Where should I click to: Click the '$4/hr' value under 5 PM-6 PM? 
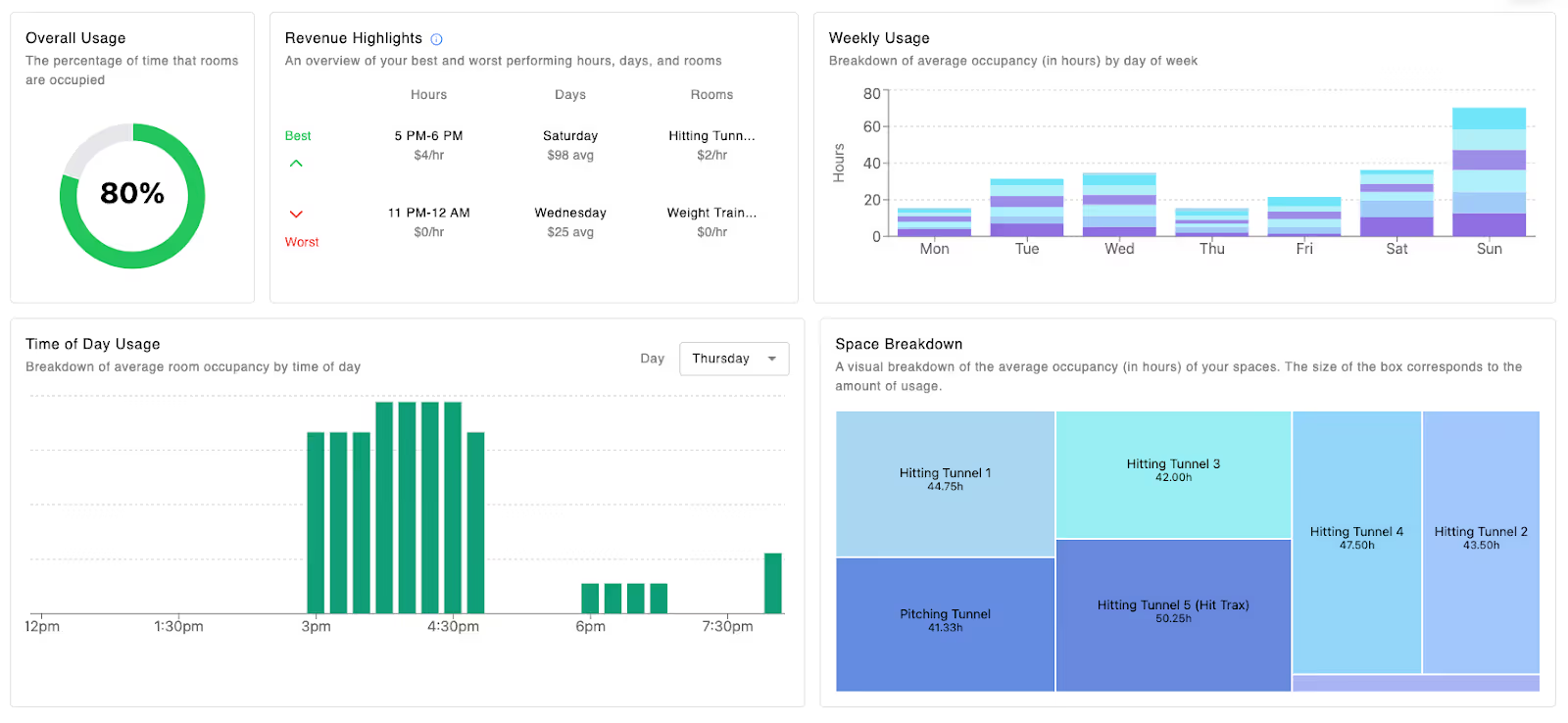[x=428, y=155]
